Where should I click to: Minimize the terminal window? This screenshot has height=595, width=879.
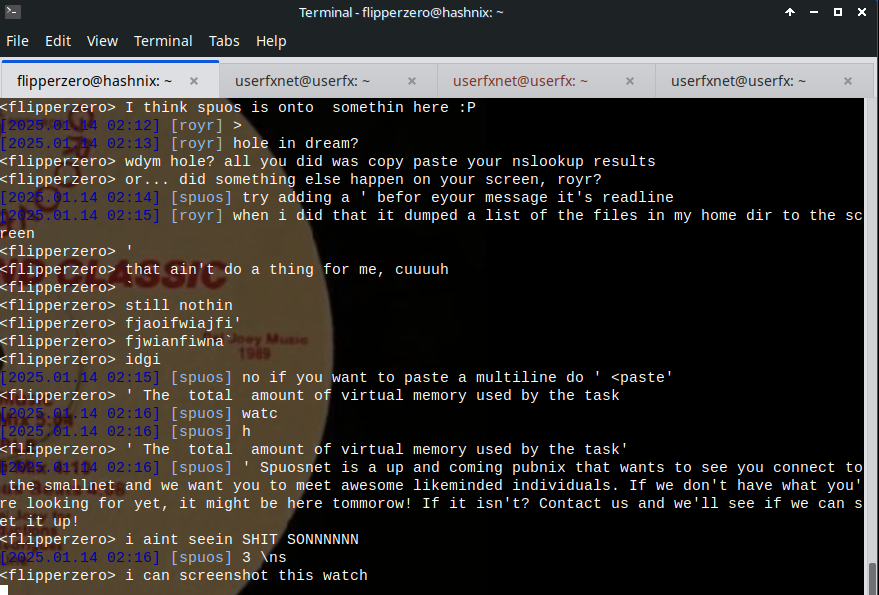[814, 13]
